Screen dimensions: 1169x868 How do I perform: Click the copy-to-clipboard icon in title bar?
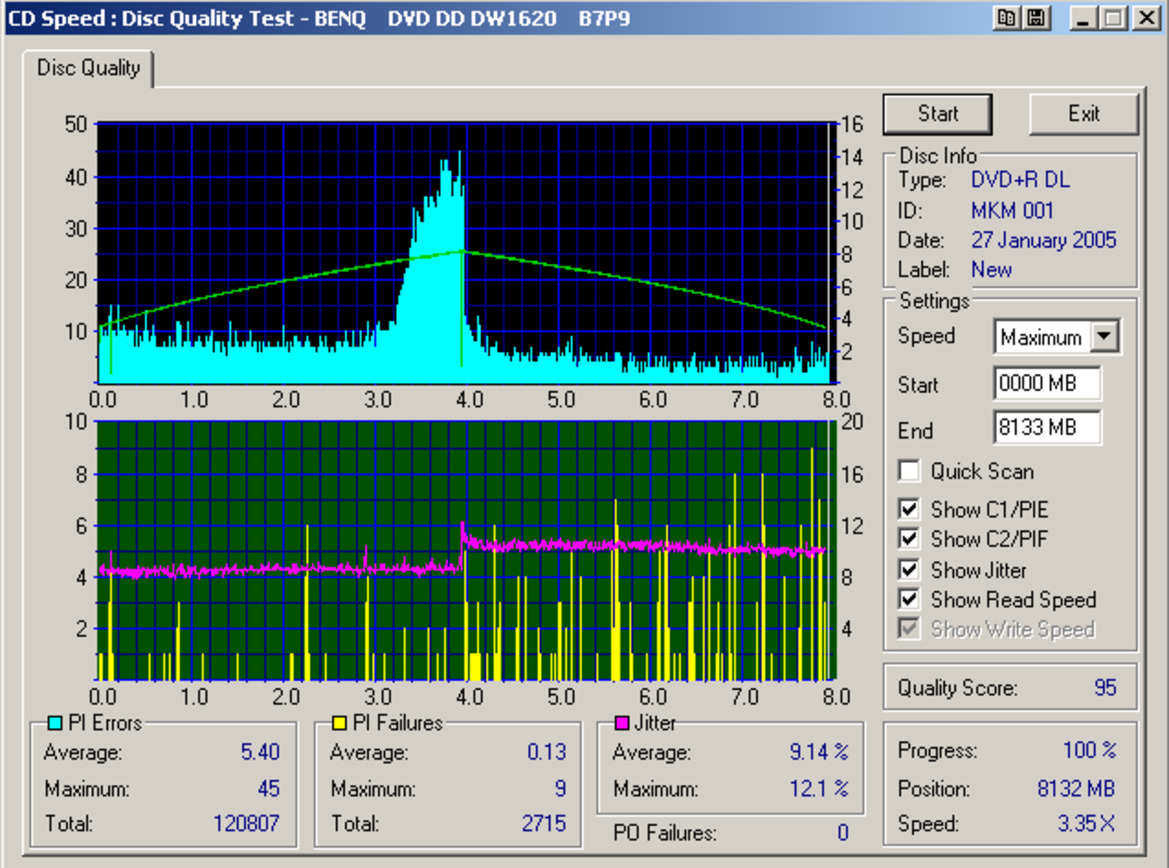coord(1006,18)
